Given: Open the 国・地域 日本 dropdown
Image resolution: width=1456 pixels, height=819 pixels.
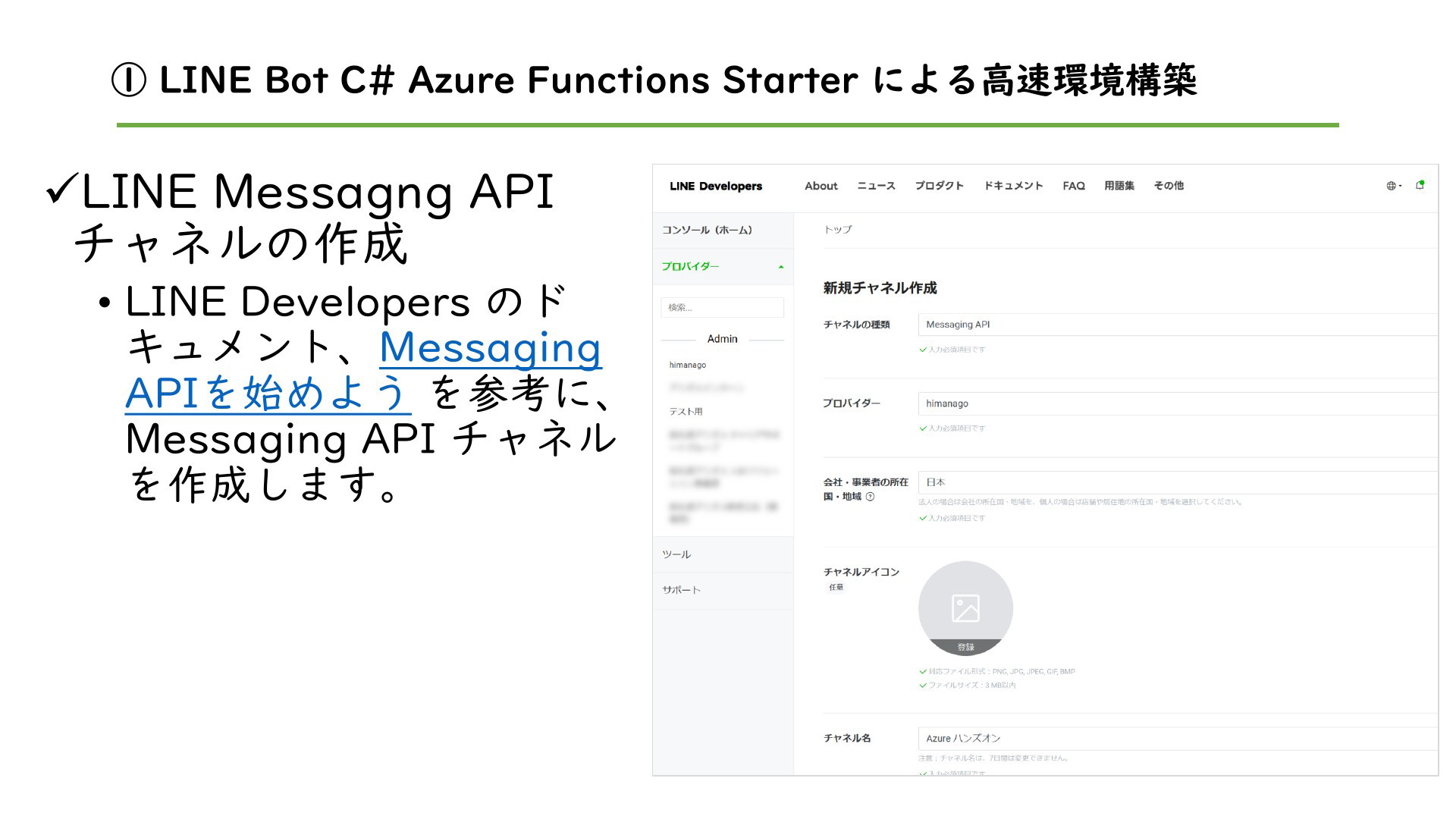Looking at the screenshot, I should [1178, 482].
